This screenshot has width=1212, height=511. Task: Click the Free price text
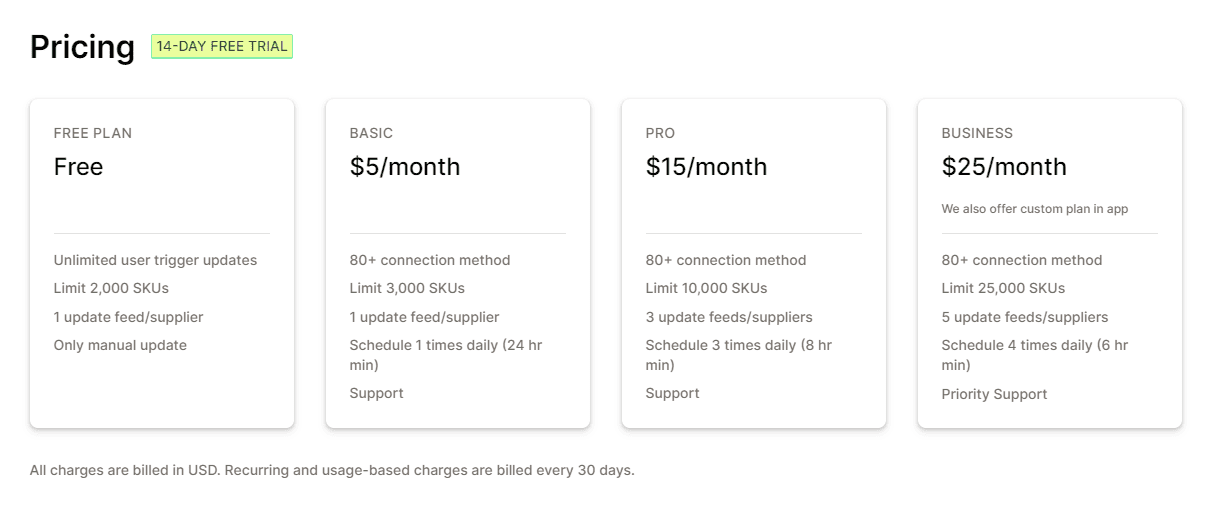(78, 167)
